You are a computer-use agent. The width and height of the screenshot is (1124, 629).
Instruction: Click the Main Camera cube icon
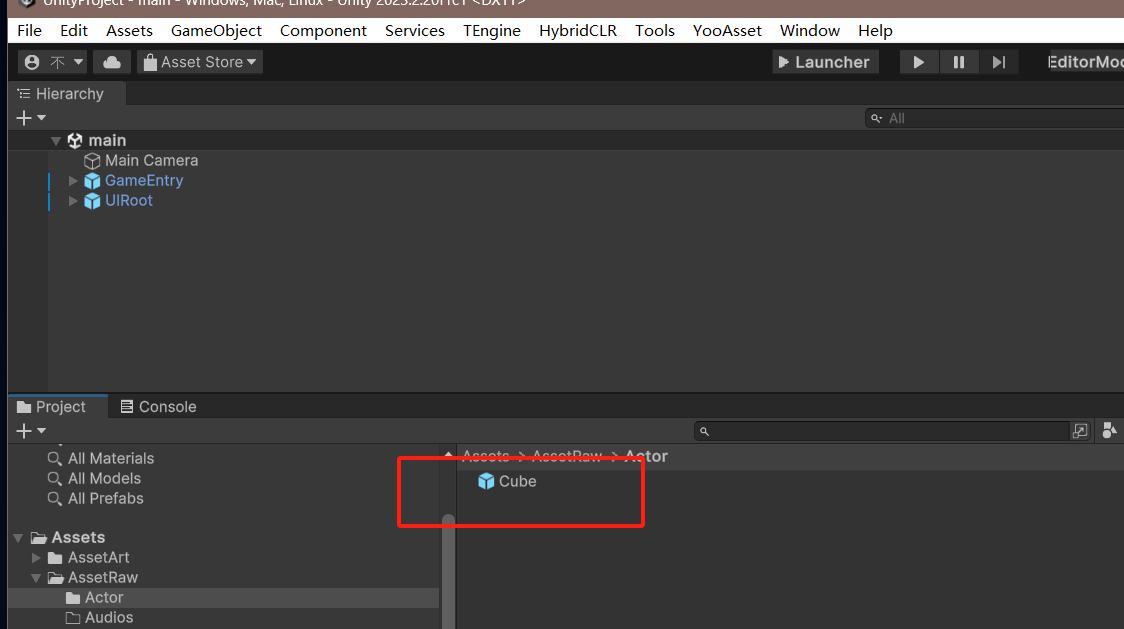(x=92, y=161)
